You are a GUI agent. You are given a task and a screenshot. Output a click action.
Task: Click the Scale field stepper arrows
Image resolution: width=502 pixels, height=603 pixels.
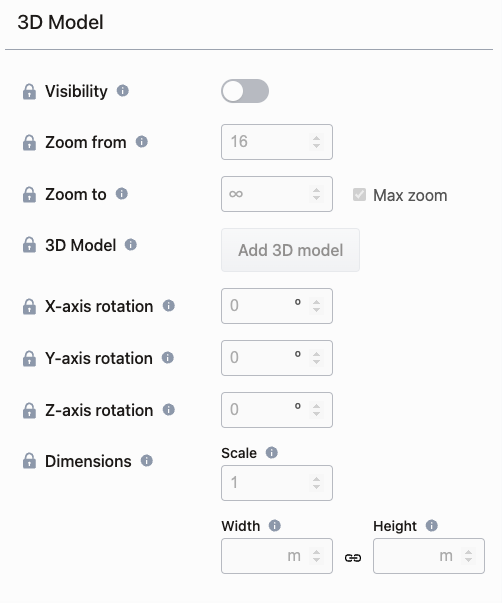pos(316,483)
